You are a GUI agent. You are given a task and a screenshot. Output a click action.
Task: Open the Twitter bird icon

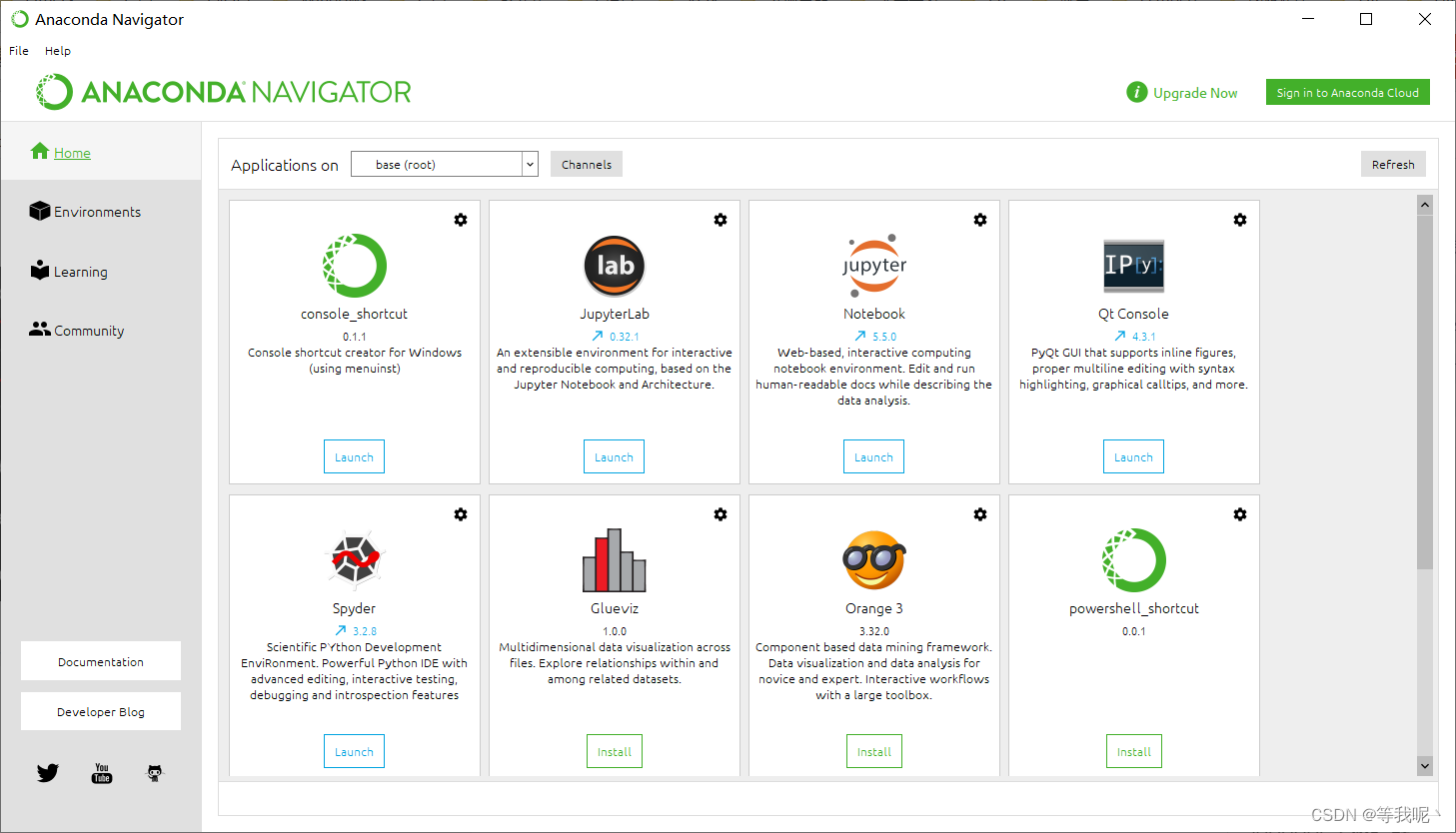48,773
